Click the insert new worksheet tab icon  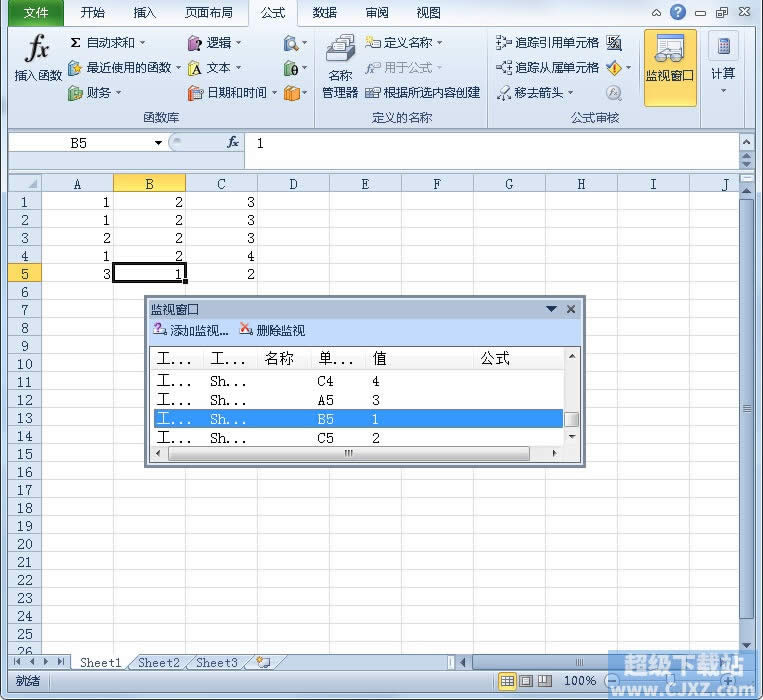pyautogui.click(x=263, y=662)
